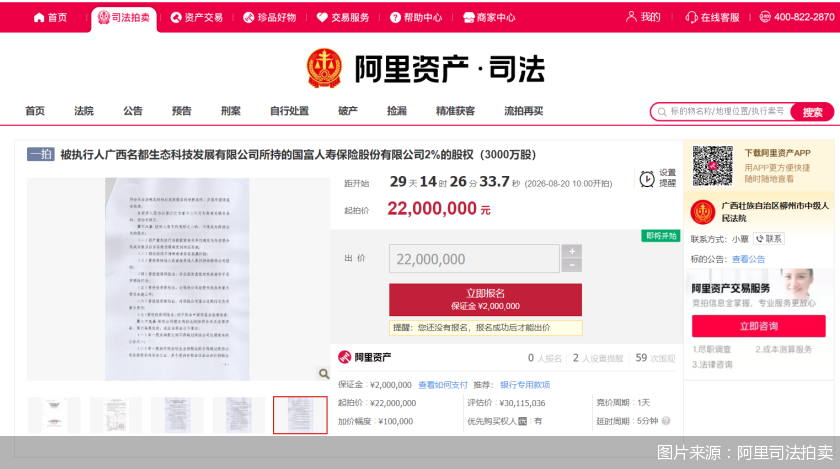Open 我的 account menu
This screenshot has width=840, height=469.
[x=643, y=17]
